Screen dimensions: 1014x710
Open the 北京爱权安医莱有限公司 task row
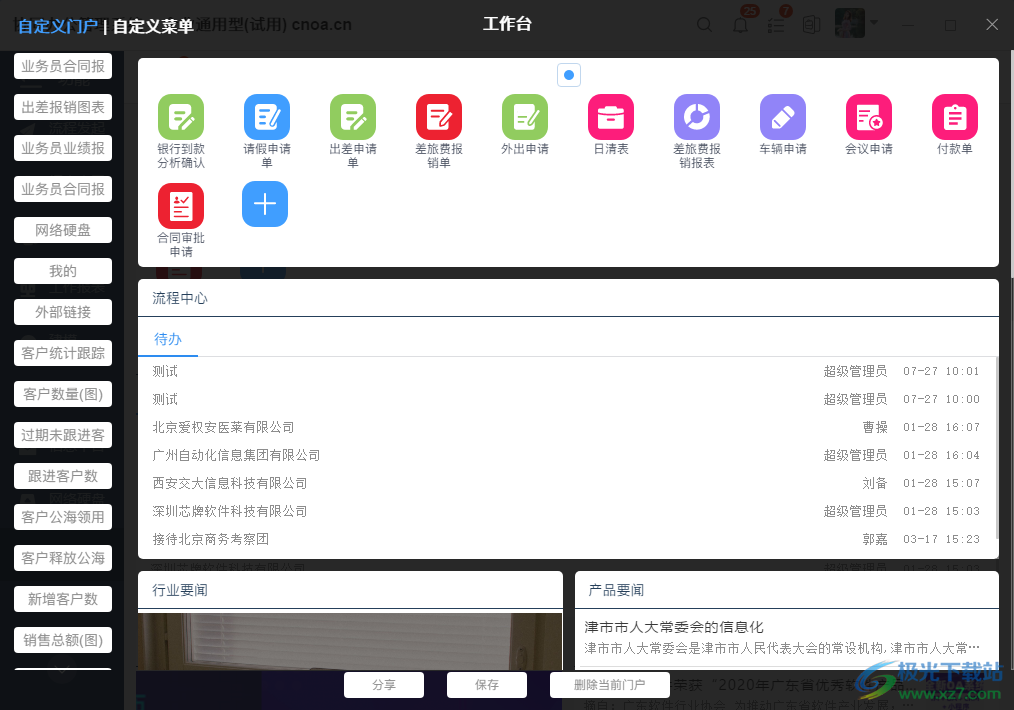point(566,427)
